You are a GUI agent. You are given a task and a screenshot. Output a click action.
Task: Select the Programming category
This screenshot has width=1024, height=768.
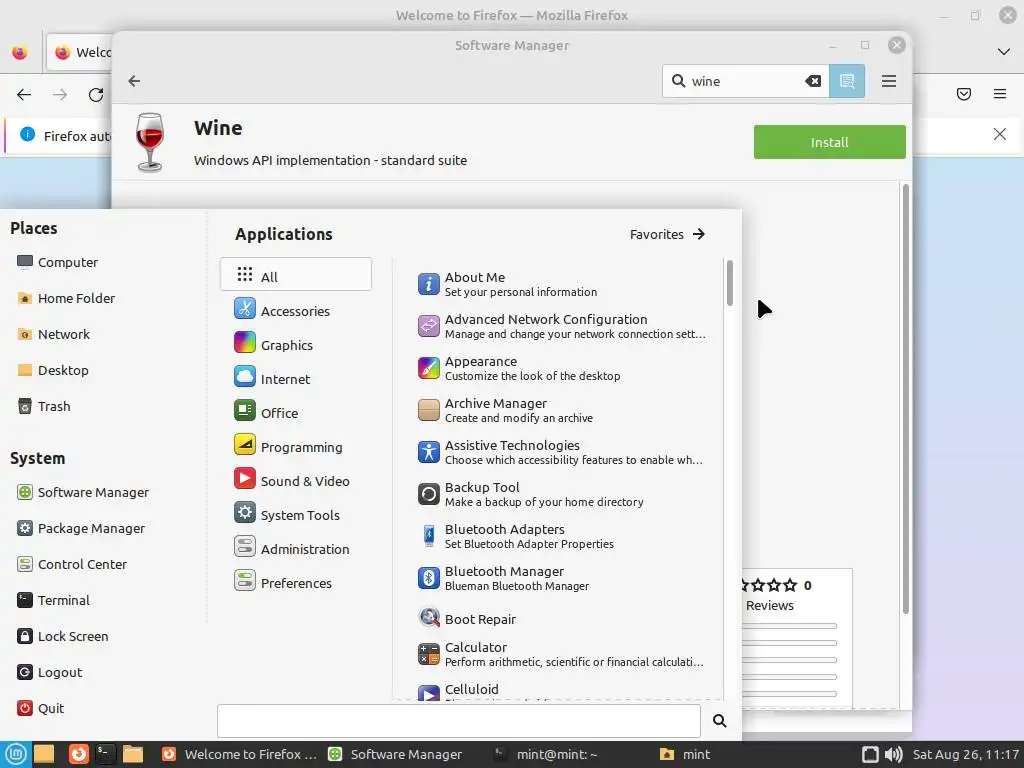click(296, 447)
